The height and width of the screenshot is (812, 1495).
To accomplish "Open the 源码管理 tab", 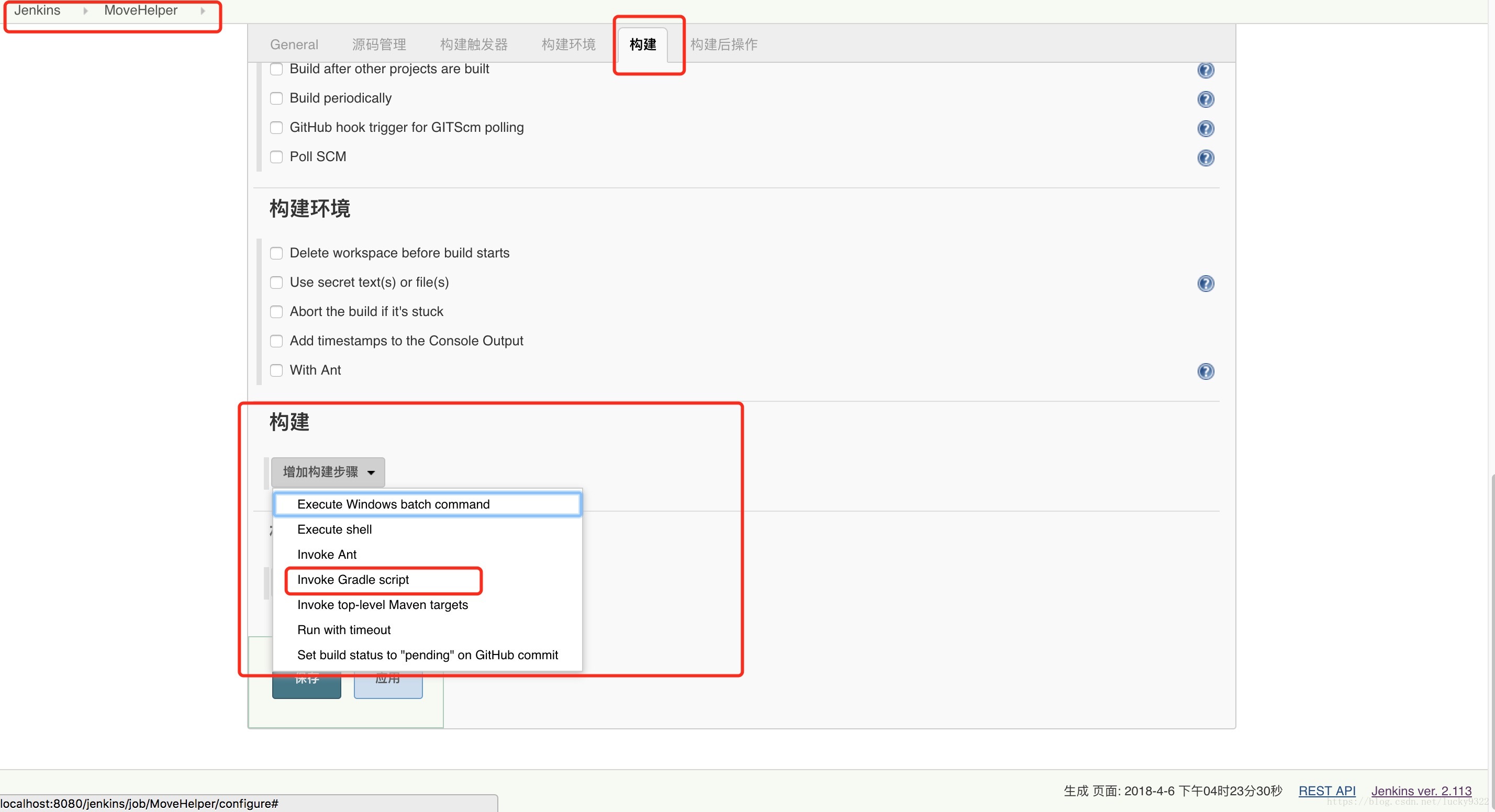I will click(x=379, y=44).
